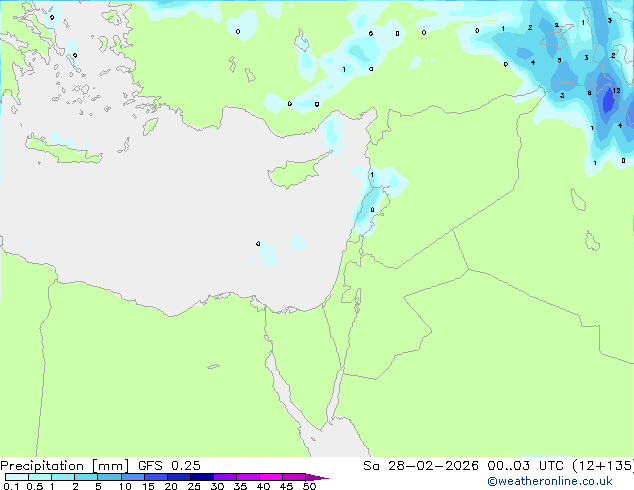
Task: Click the 2–5 mm legend color box
Action: coord(86,477)
